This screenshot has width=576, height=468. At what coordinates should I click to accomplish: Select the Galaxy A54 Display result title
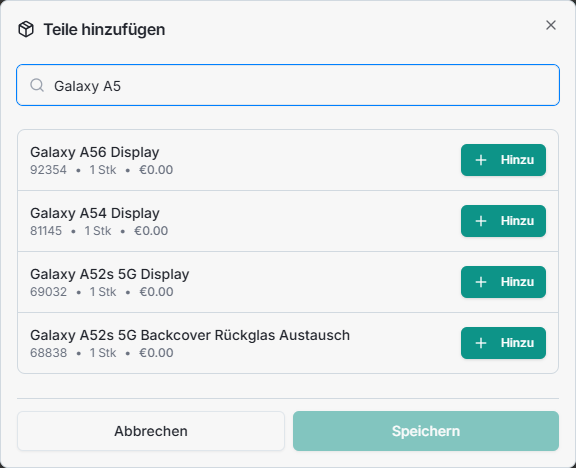[95, 213]
